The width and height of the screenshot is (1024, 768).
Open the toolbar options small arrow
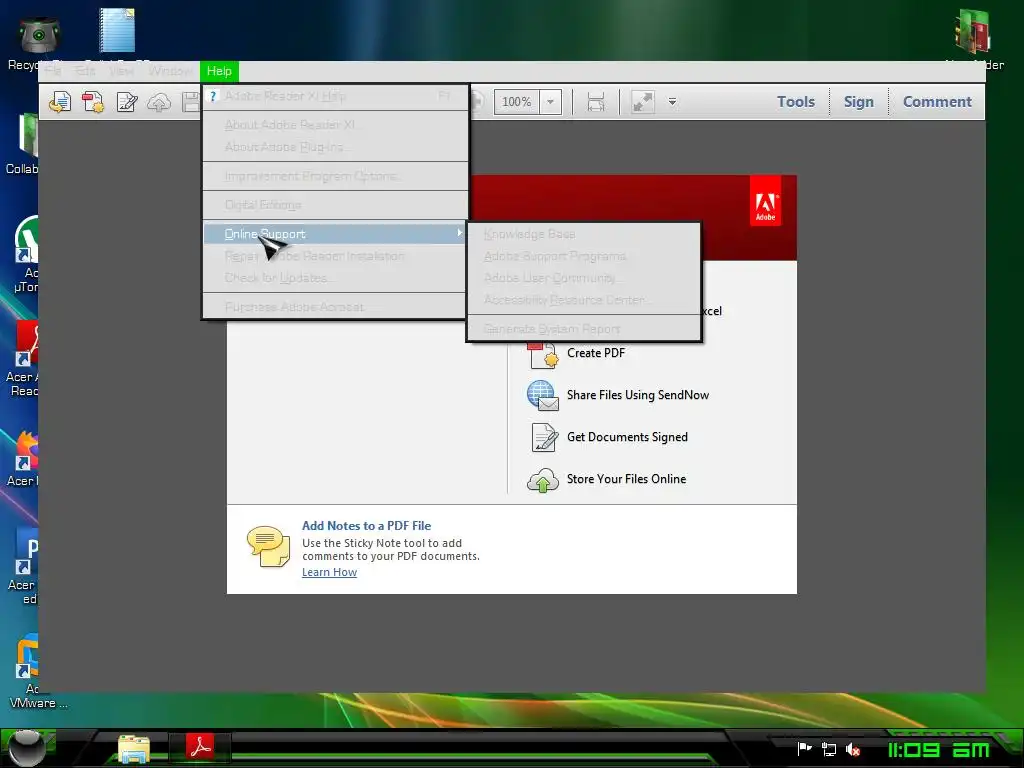point(672,102)
